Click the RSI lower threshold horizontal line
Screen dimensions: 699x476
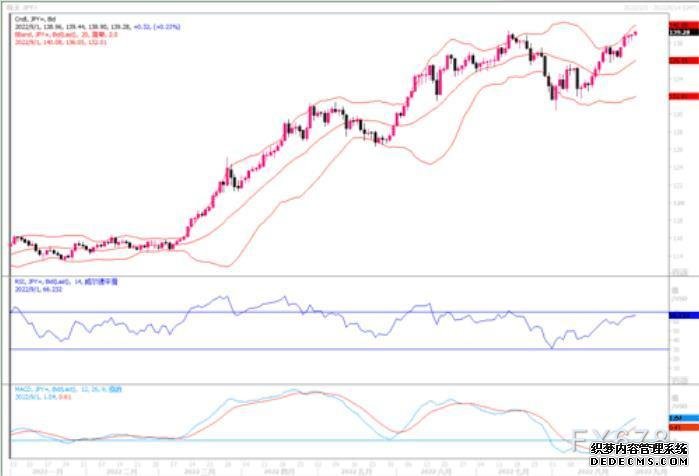coord(300,349)
